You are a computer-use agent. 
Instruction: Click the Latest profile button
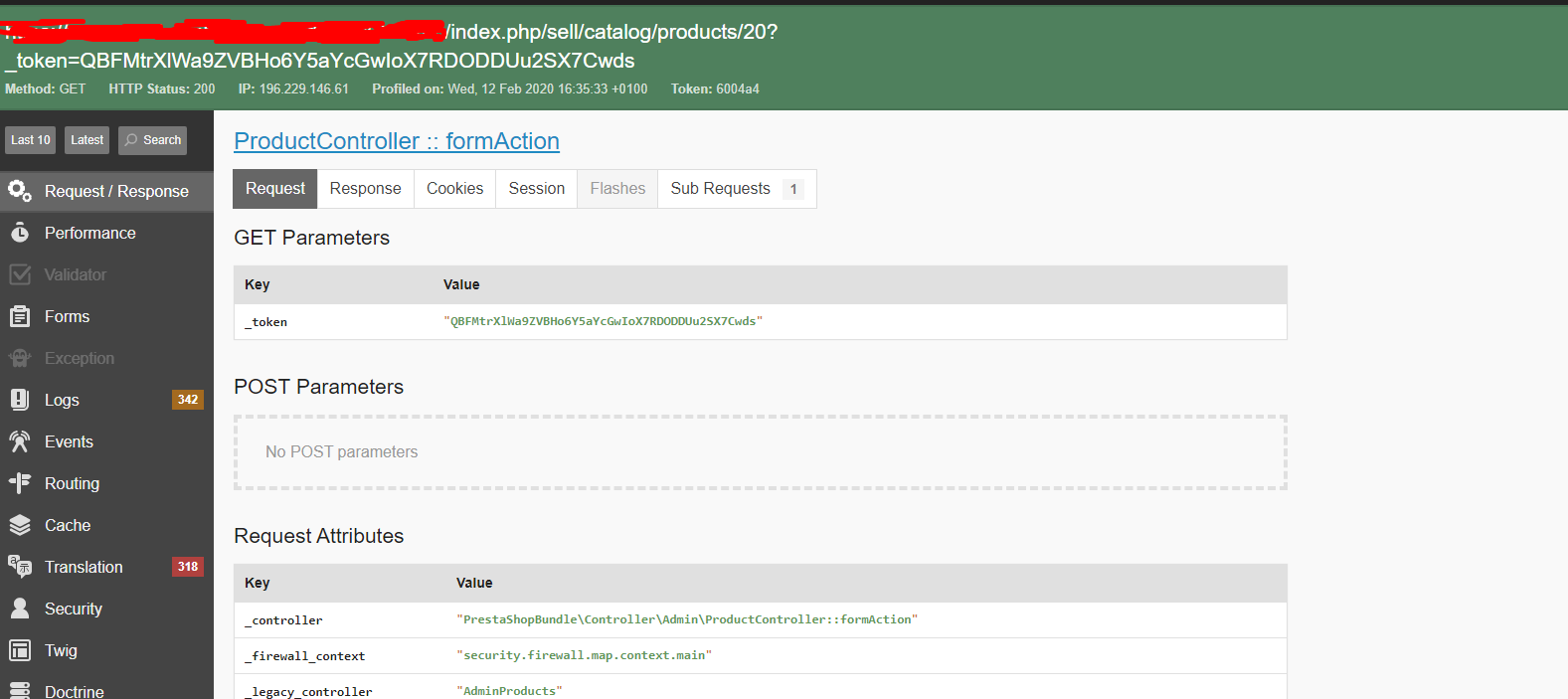pos(87,140)
